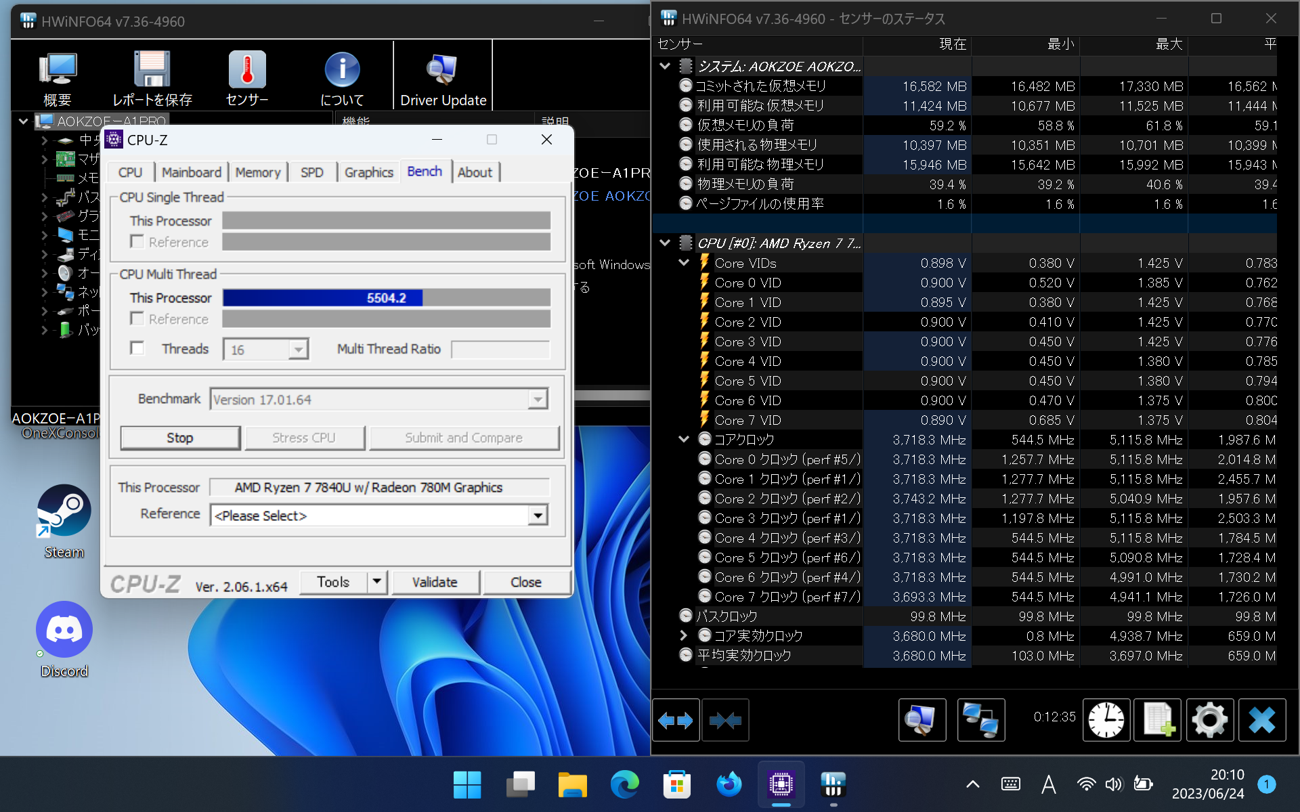Collapse the CPU [#0] AMD Ryzen group
The image size is (1300, 812).
pyautogui.click(x=665, y=243)
